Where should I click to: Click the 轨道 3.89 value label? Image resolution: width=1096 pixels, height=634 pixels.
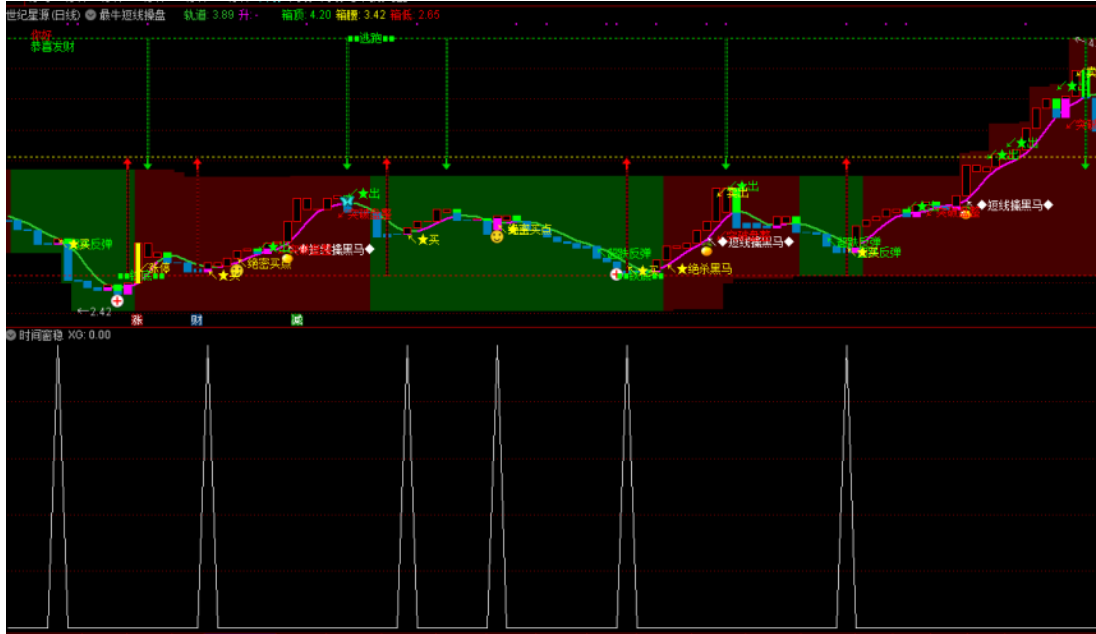208,15
